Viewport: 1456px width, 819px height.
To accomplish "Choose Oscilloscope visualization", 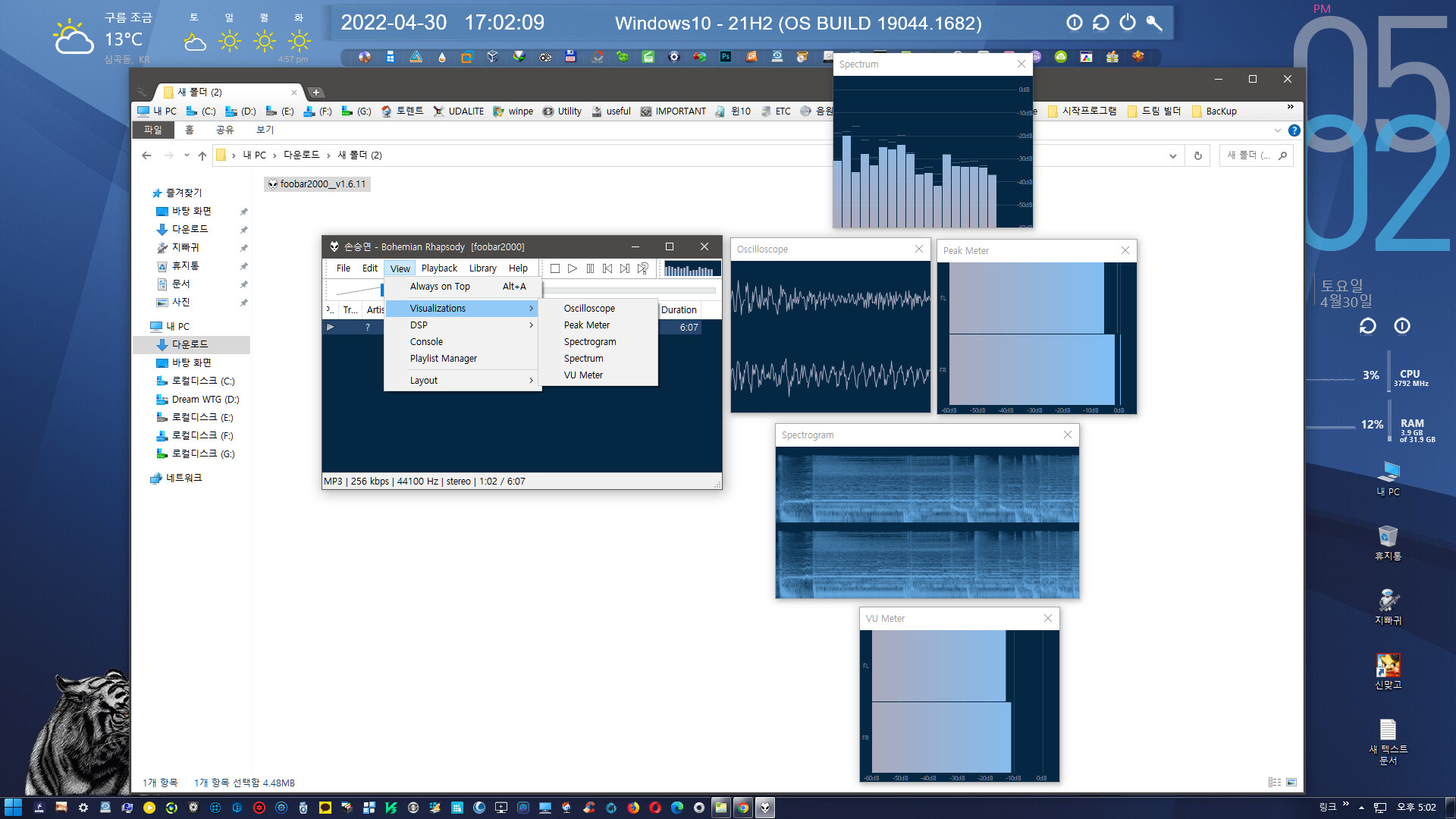I will [x=599, y=309].
